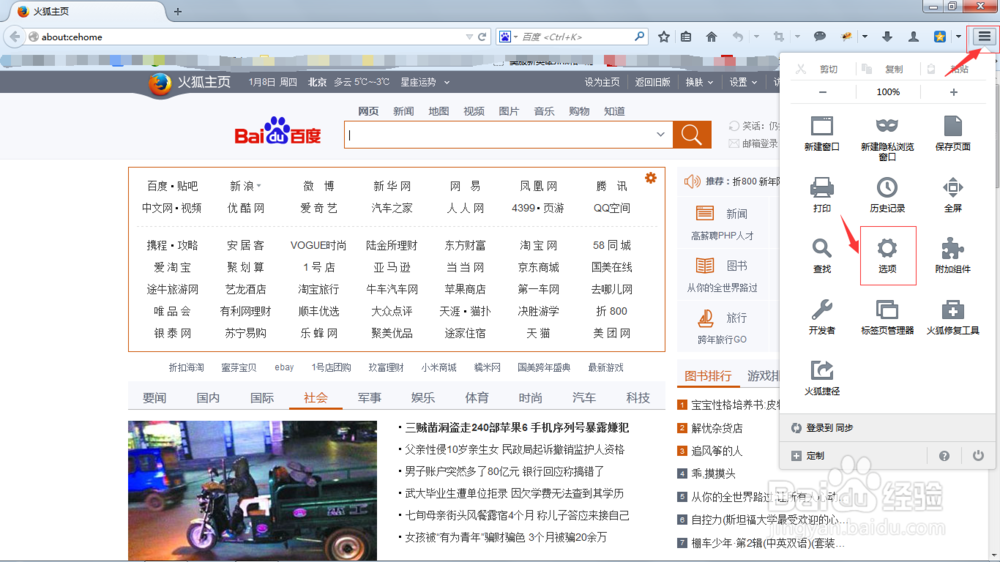Screen dimensions: 1000x562
Task: Click the help question mark in menu
Action: (944, 455)
